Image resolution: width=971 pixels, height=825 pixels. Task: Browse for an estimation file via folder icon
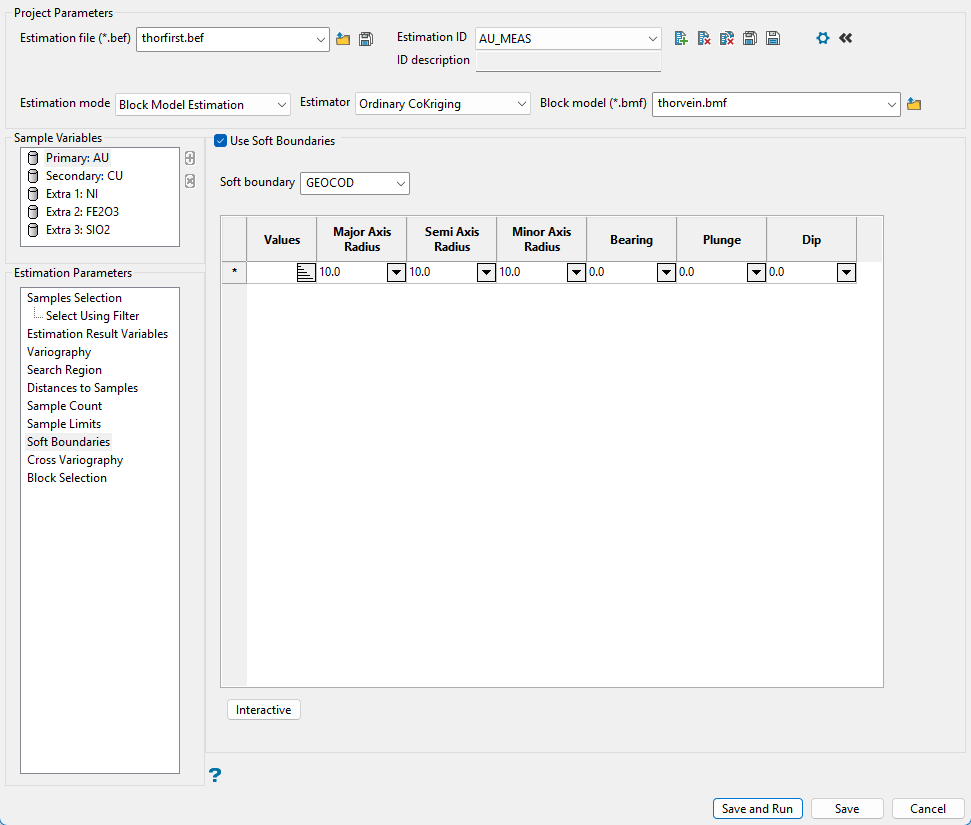click(343, 39)
